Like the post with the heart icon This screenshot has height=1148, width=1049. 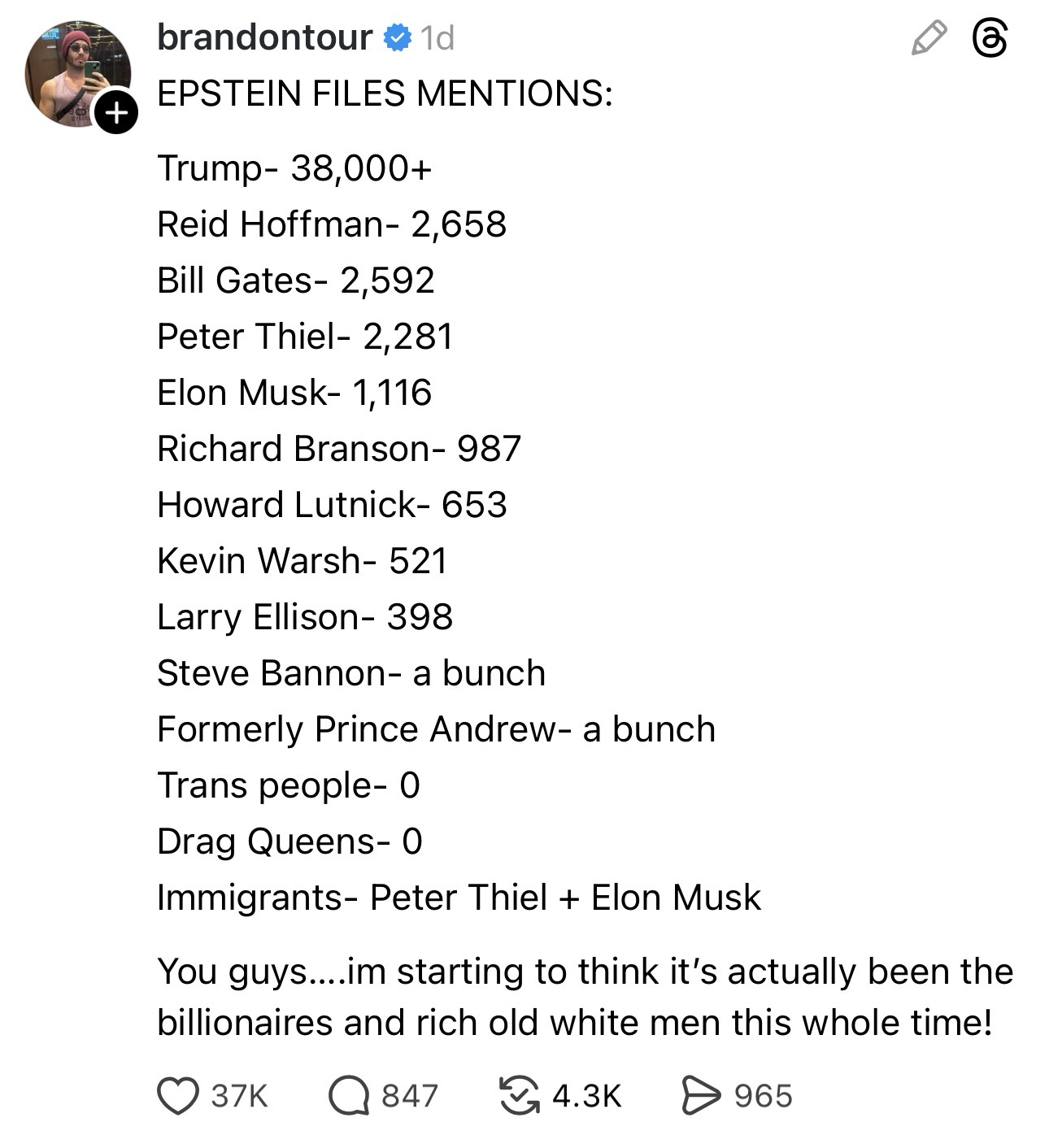(x=177, y=1095)
